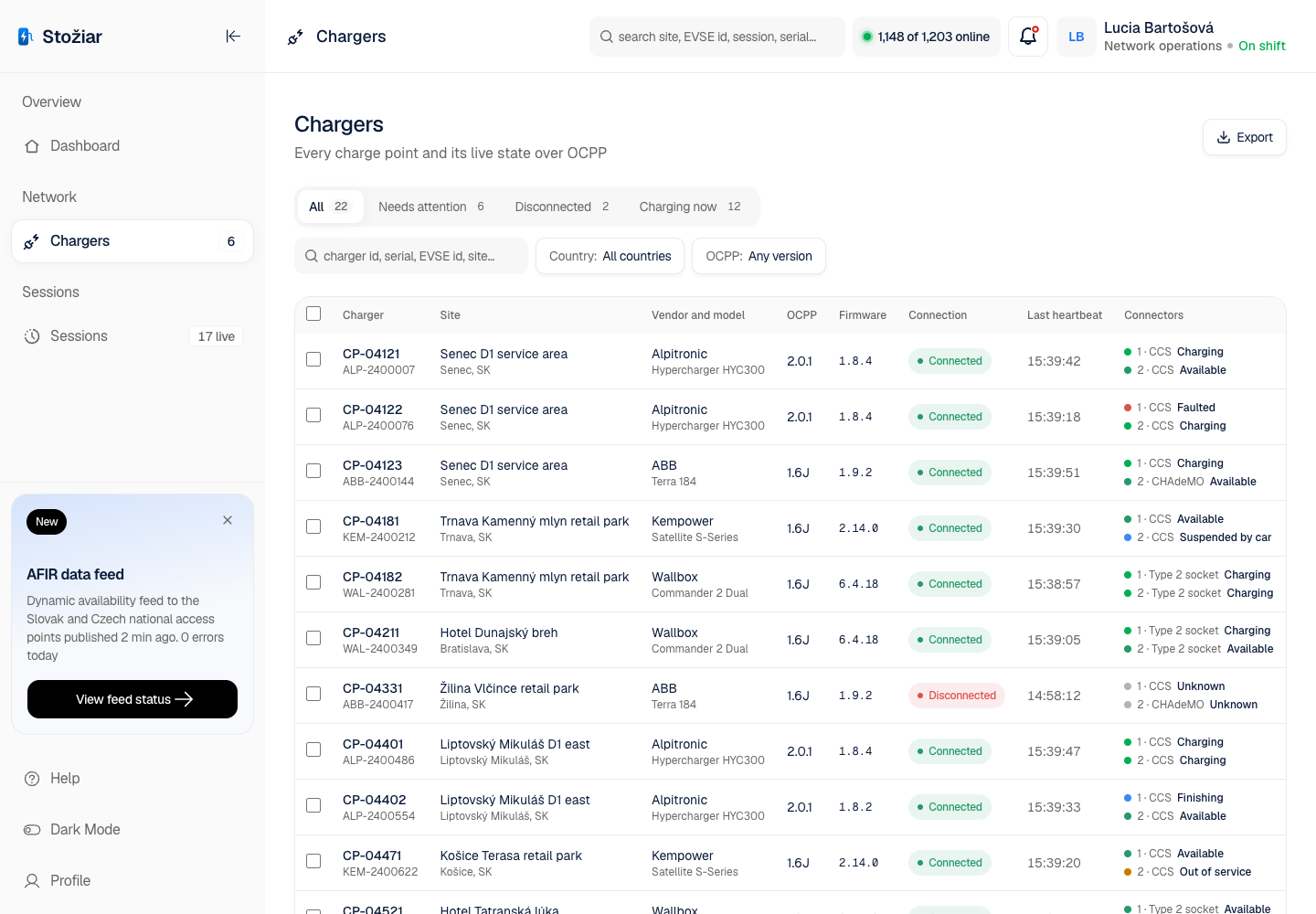The height and width of the screenshot is (914, 1316).
Task: Click the Chargers header plug icon
Action: (x=295, y=37)
